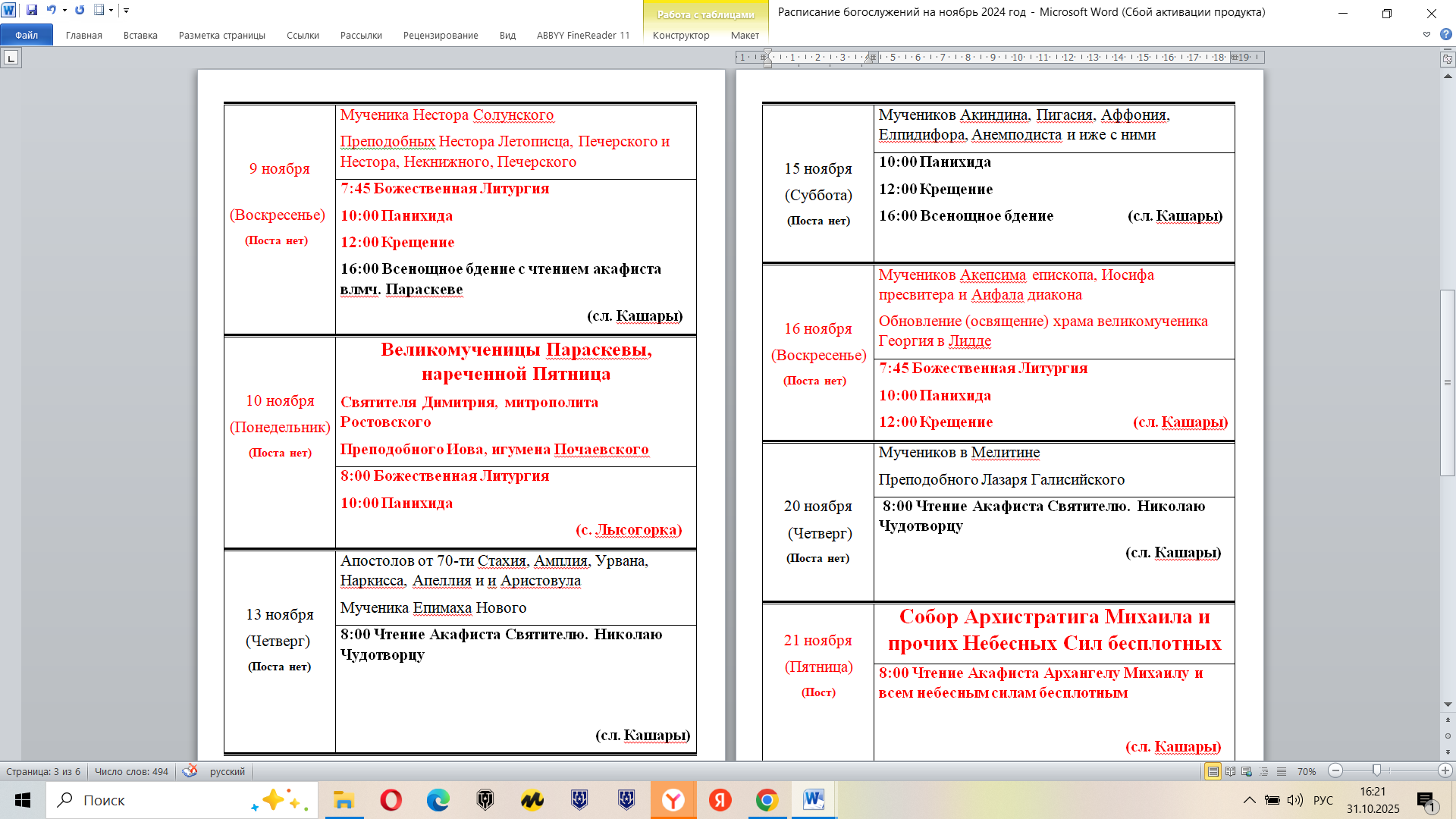Click the Undo arrow icon

tap(51, 11)
